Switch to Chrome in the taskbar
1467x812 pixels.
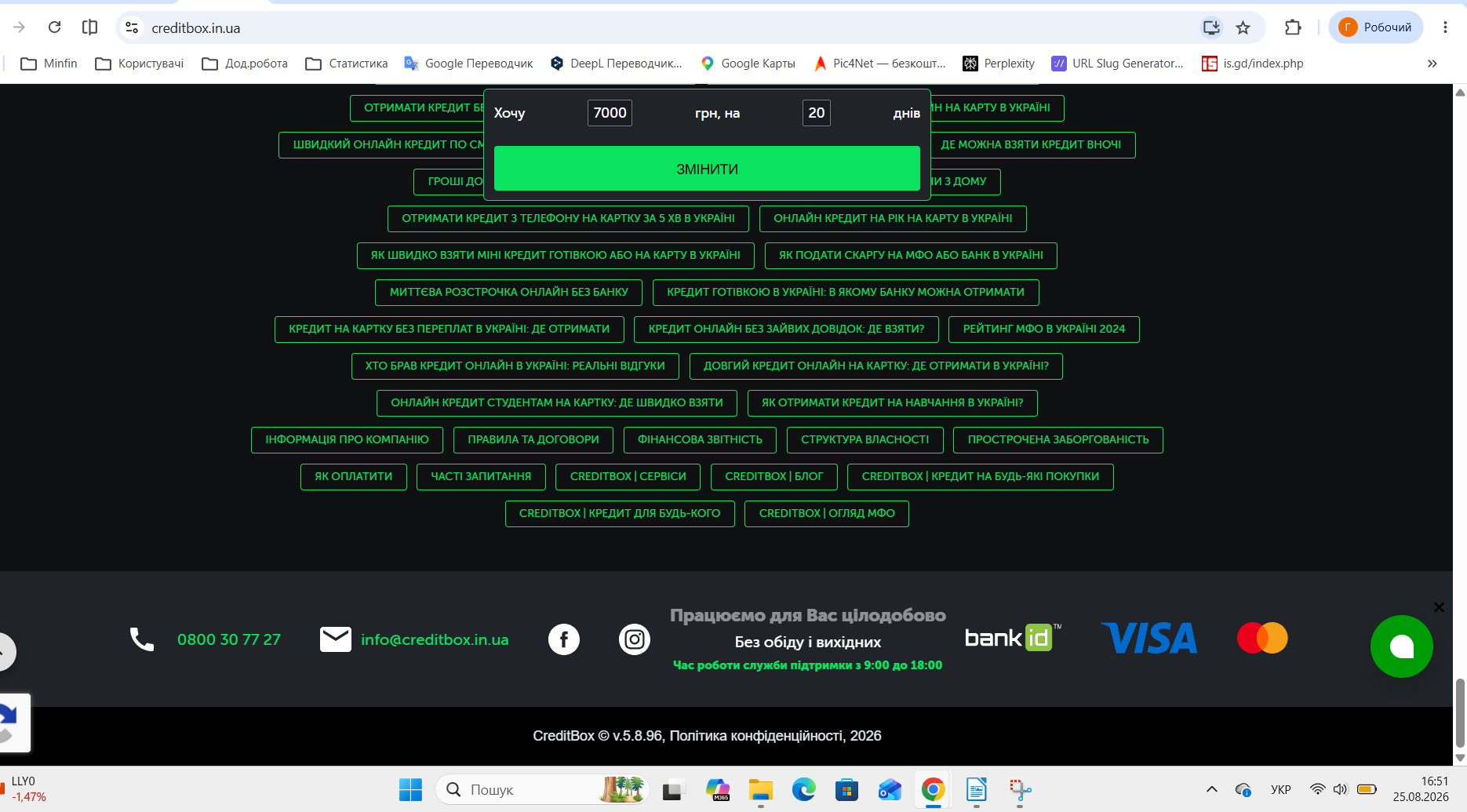click(x=933, y=790)
